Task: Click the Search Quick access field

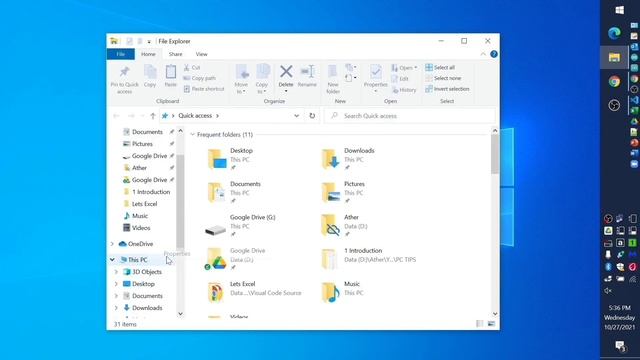Action: (410, 116)
